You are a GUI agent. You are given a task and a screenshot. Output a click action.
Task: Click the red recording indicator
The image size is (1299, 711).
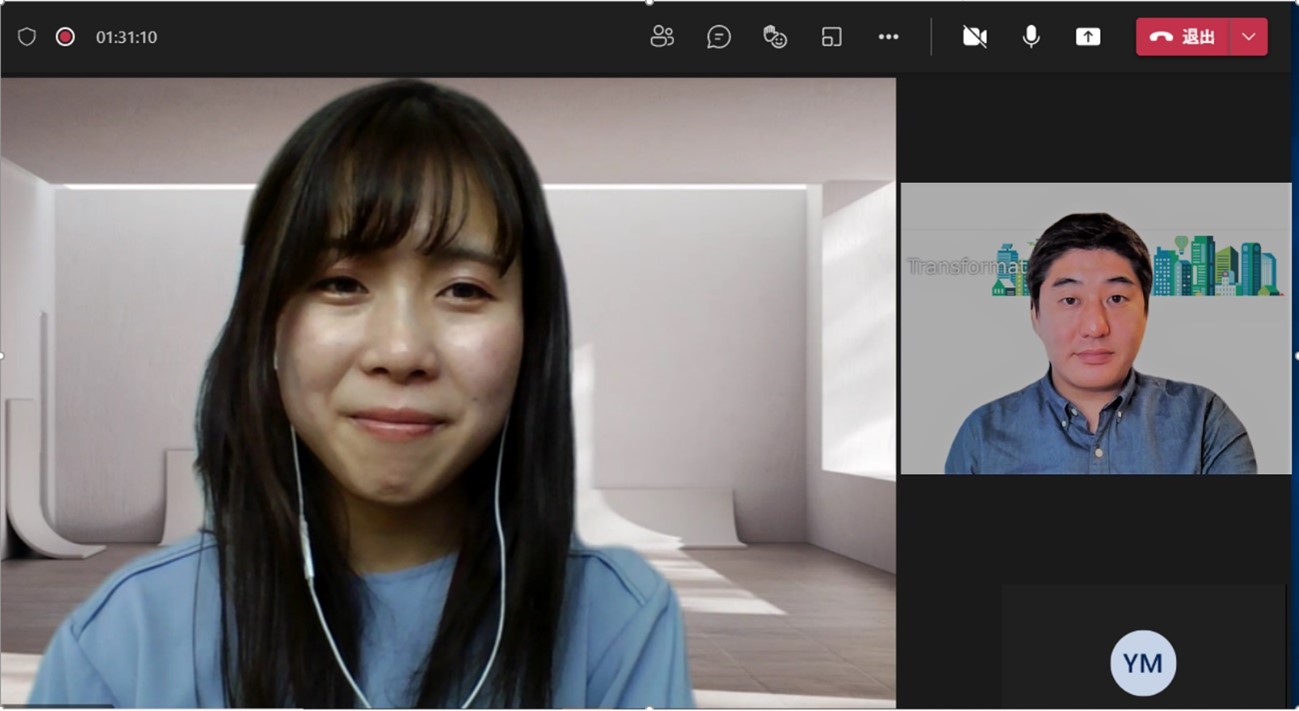(65, 37)
